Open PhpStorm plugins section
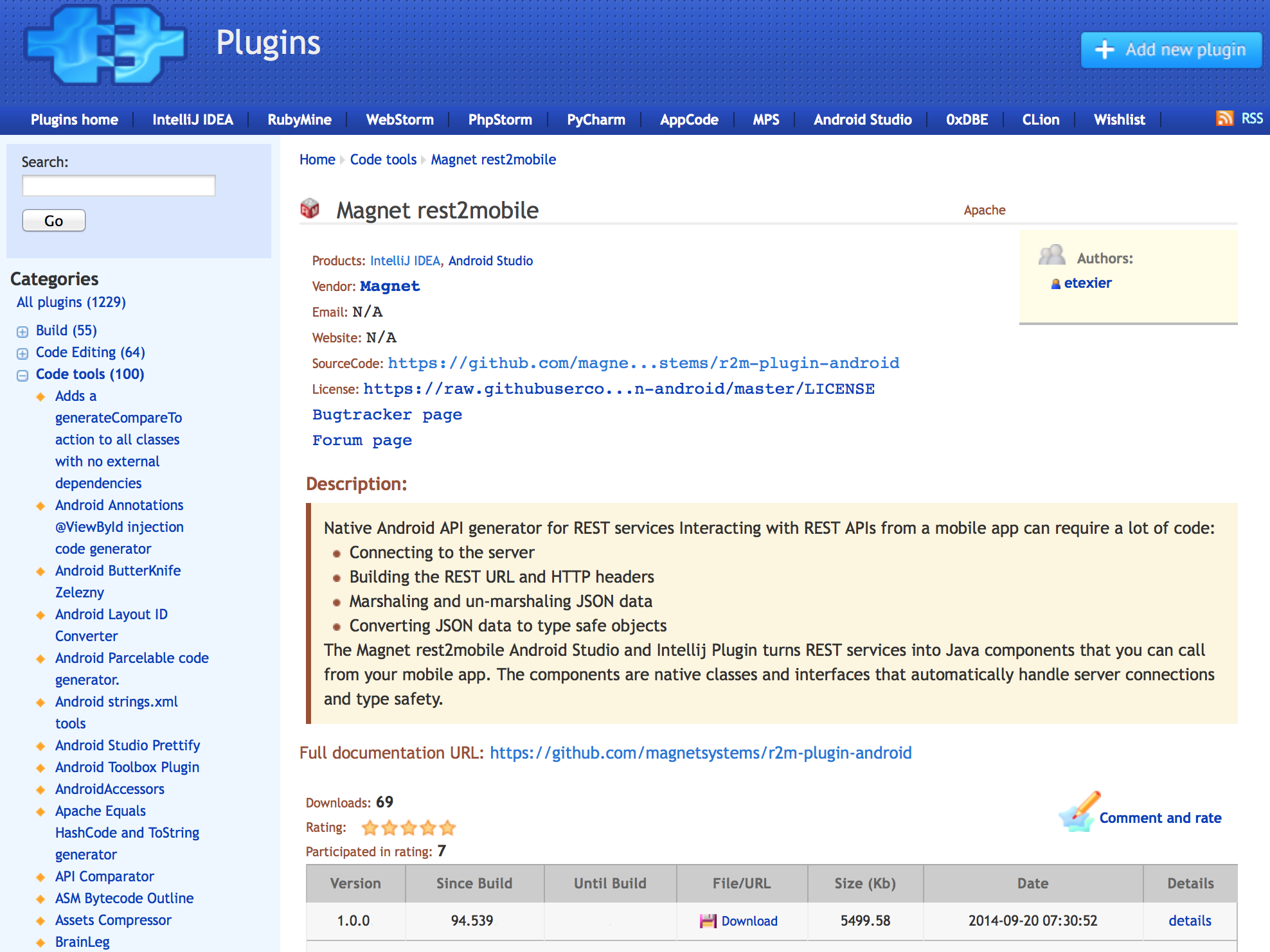 [500, 119]
